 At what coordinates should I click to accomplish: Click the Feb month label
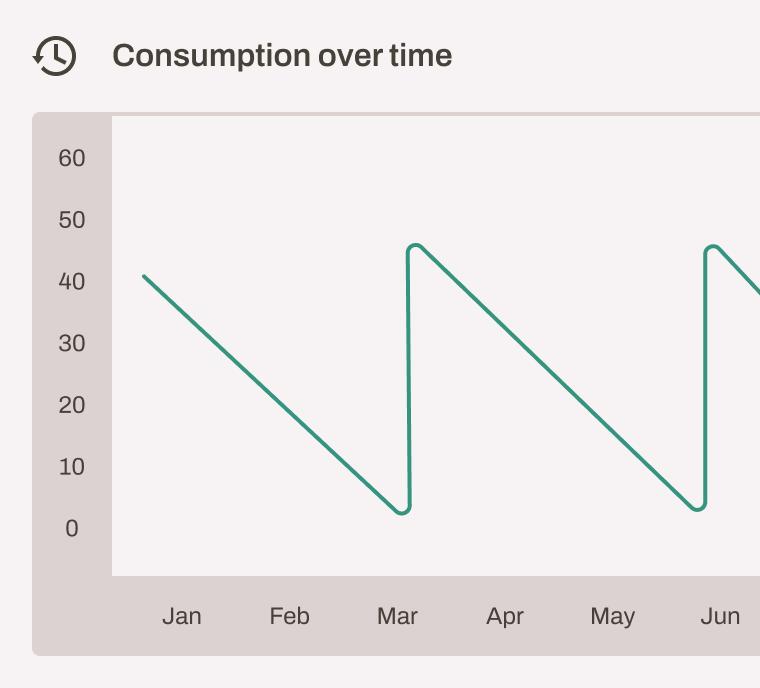289,616
